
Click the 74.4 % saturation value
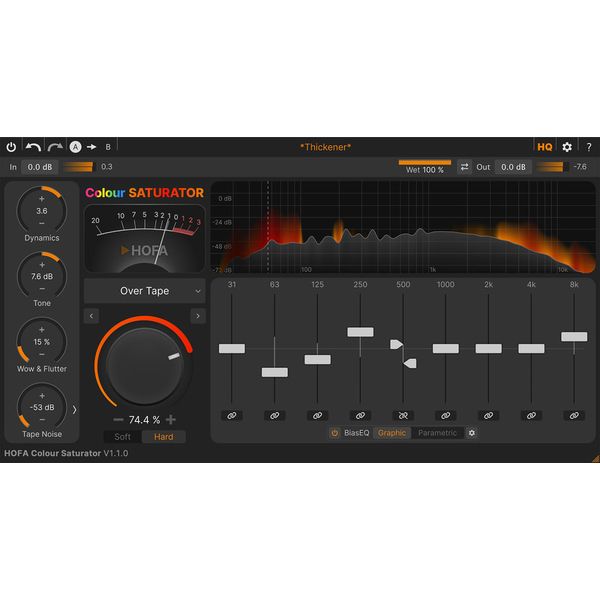[144, 420]
